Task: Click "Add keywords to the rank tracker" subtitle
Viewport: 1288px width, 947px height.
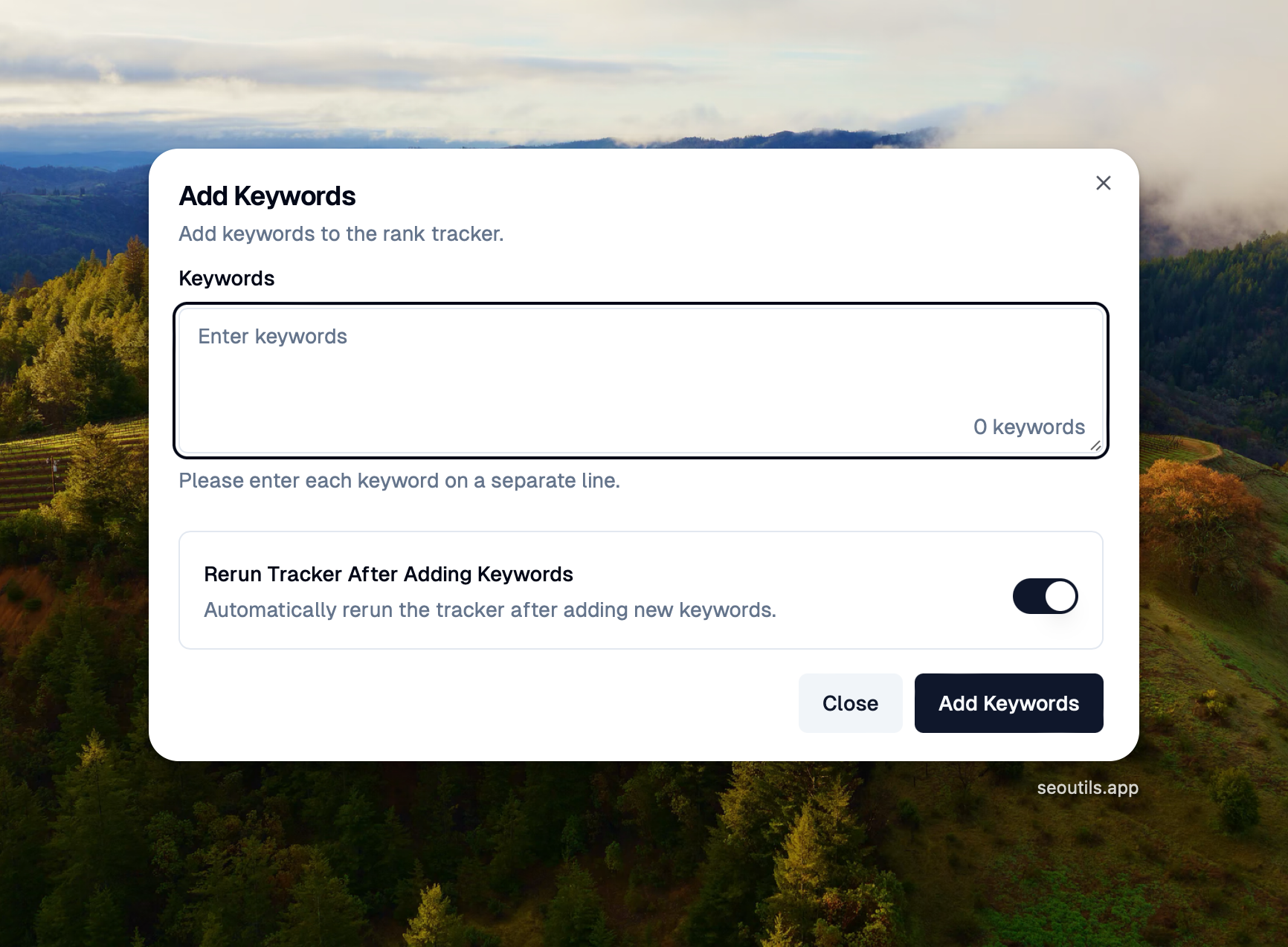Action: coord(341,234)
